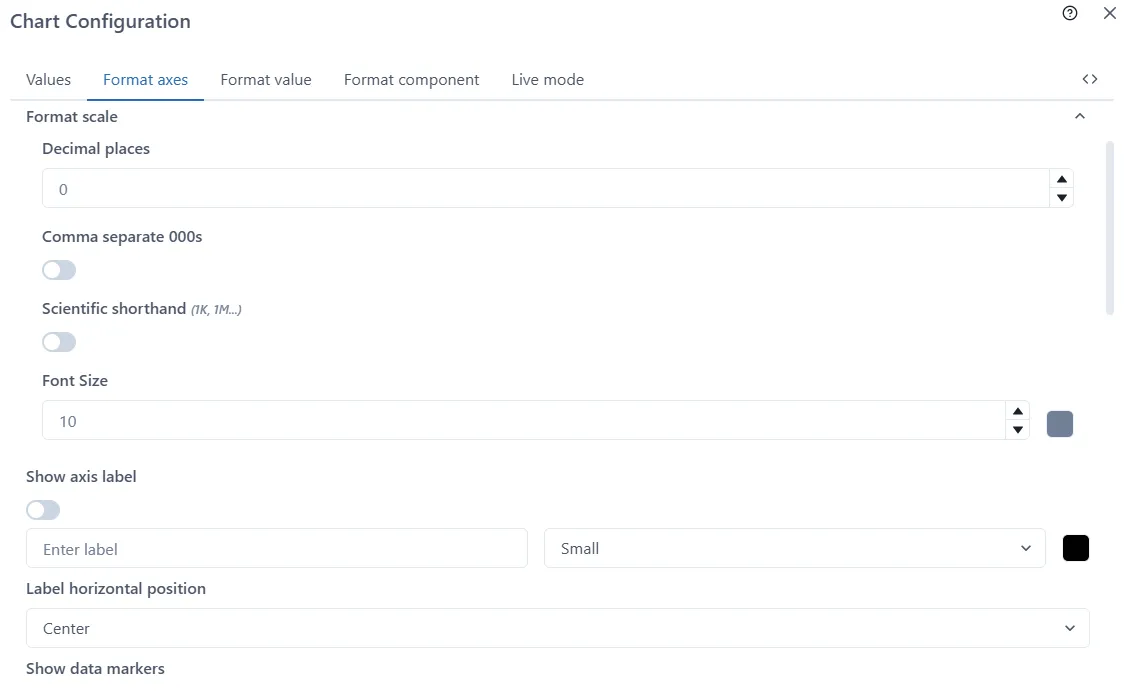Close the Chart Configuration dialog
Screen dimensions: 1129x691
coord(1109,13)
